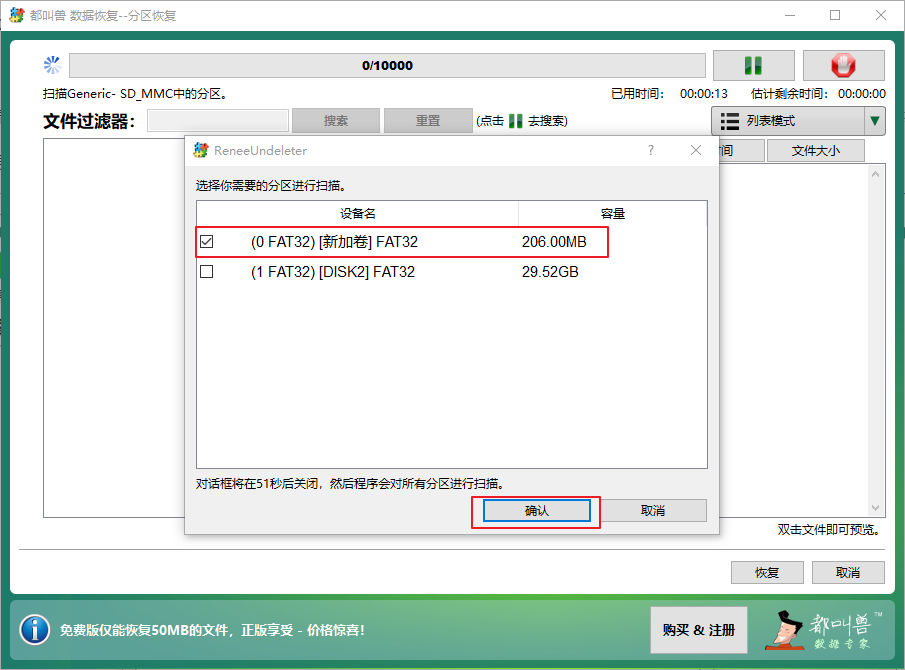905x670 pixels.
Task: Click the spinning loading indicator icon
Action: point(52,65)
